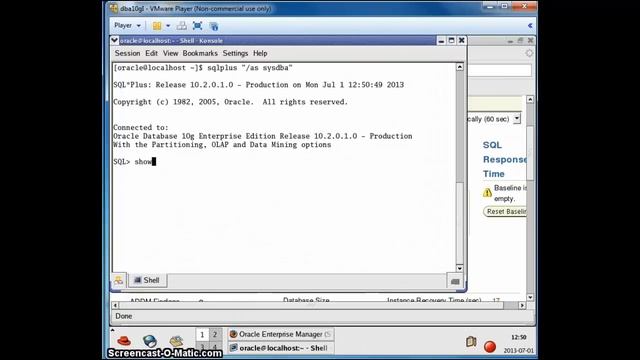Click the Konsole terminal scroll down arrow
Image resolution: width=640 pixels, height=360 pixels.
(x=460, y=268)
